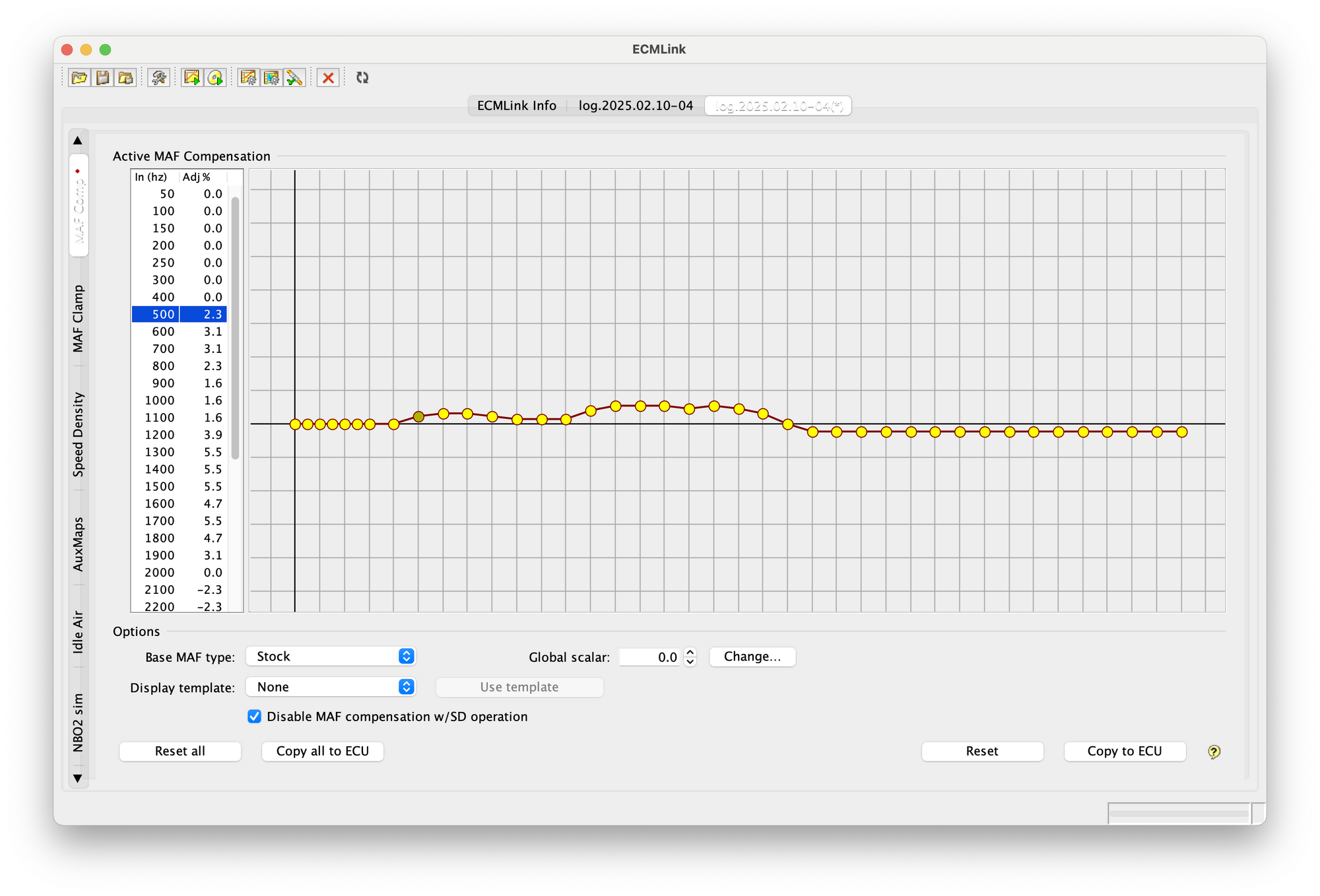Switch to the ECMLink Info tab
This screenshot has width=1320, height=896.
tap(517, 106)
